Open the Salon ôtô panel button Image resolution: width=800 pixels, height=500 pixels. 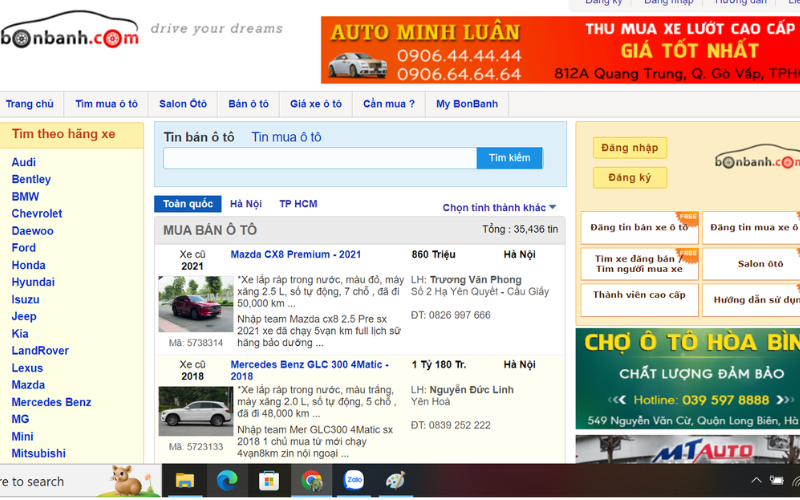pyautogui.click(x=751, y=264)
